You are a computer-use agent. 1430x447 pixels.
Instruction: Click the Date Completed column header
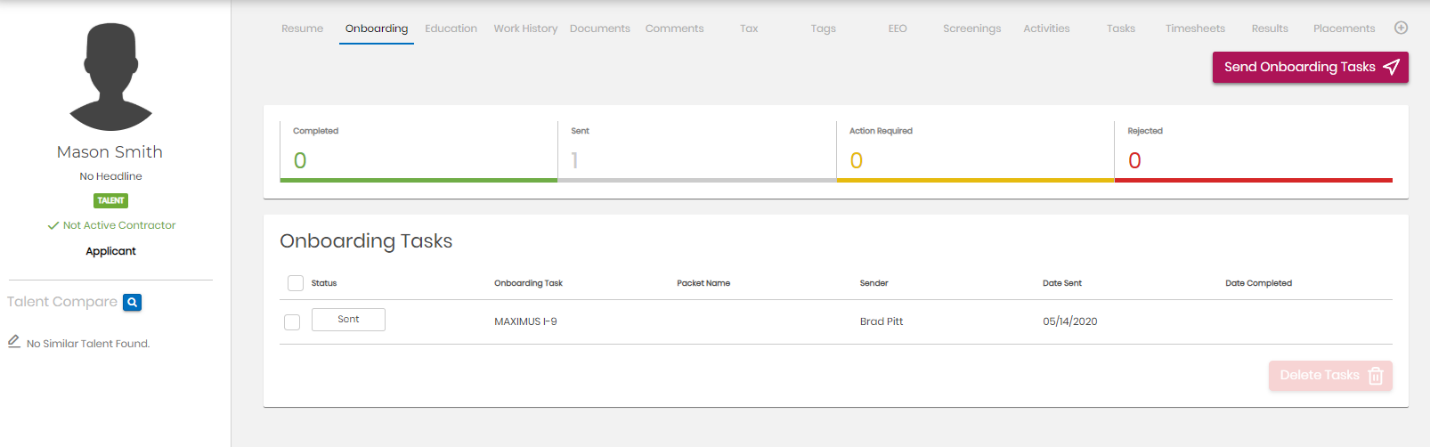click(x=1258, y=283)
